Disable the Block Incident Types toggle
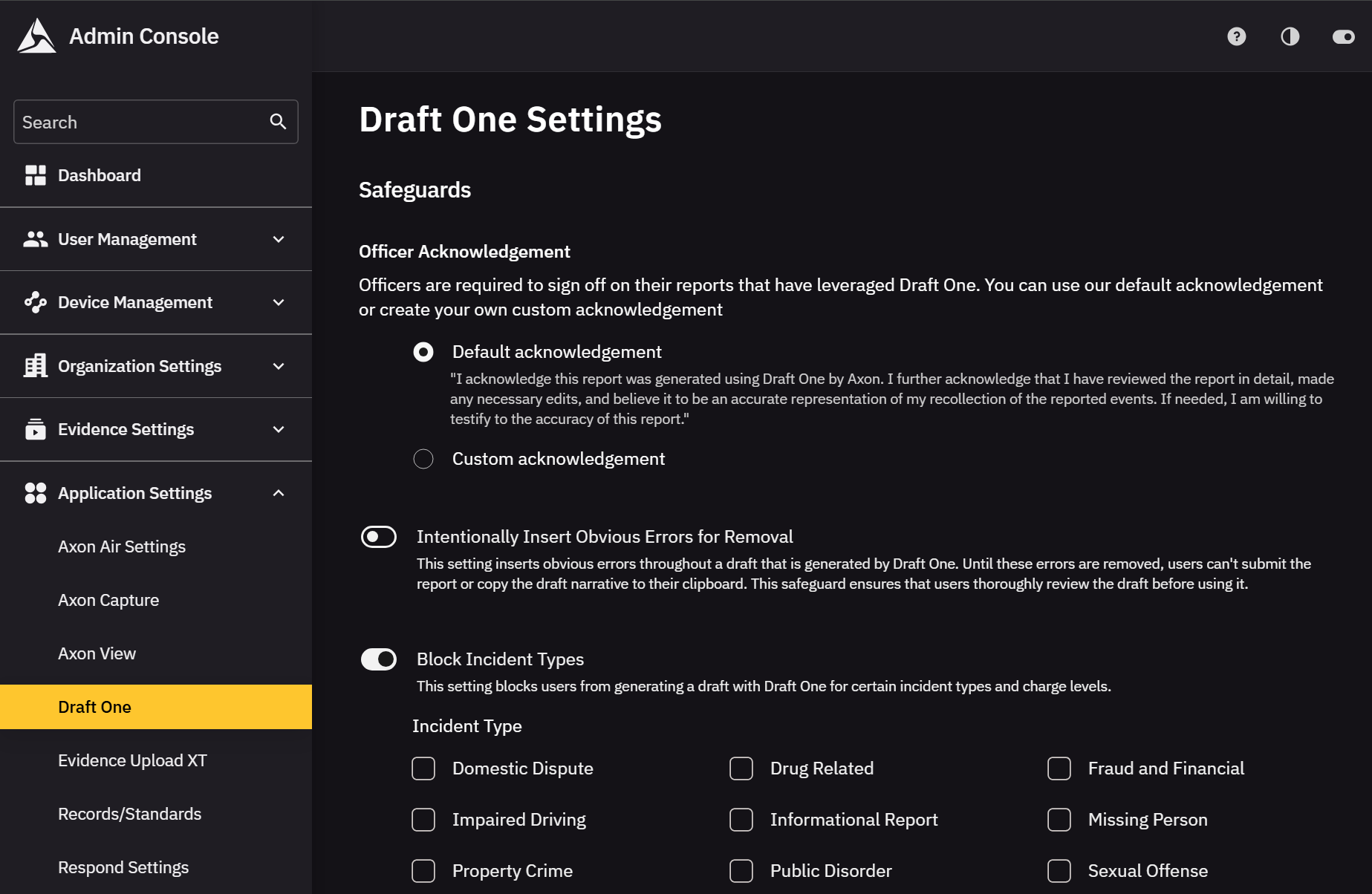The height and width of the screenshot is (894, 1372). point(379,659)
